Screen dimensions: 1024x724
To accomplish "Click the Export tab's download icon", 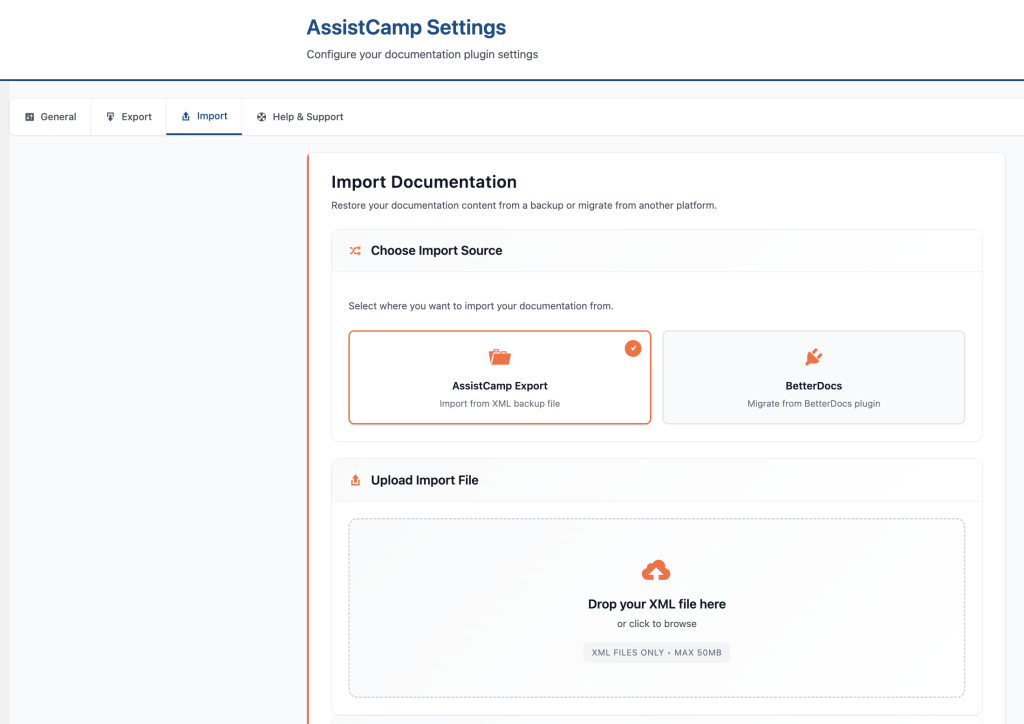I will tap(111, 117).
